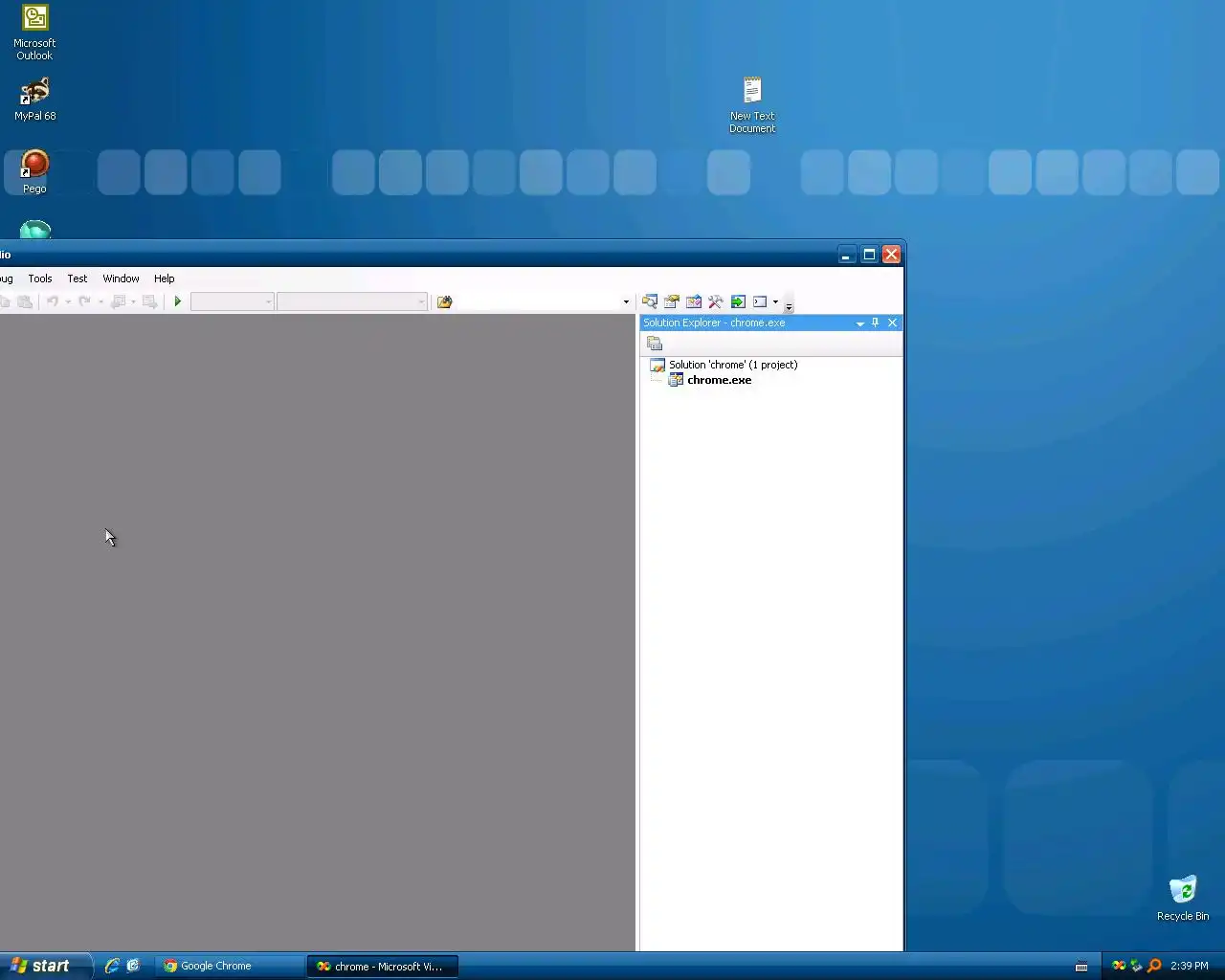Viewport: 1225px width, 980px height.
Task: Click the Undo toolbar icon
Action: (x=53, y=301)
